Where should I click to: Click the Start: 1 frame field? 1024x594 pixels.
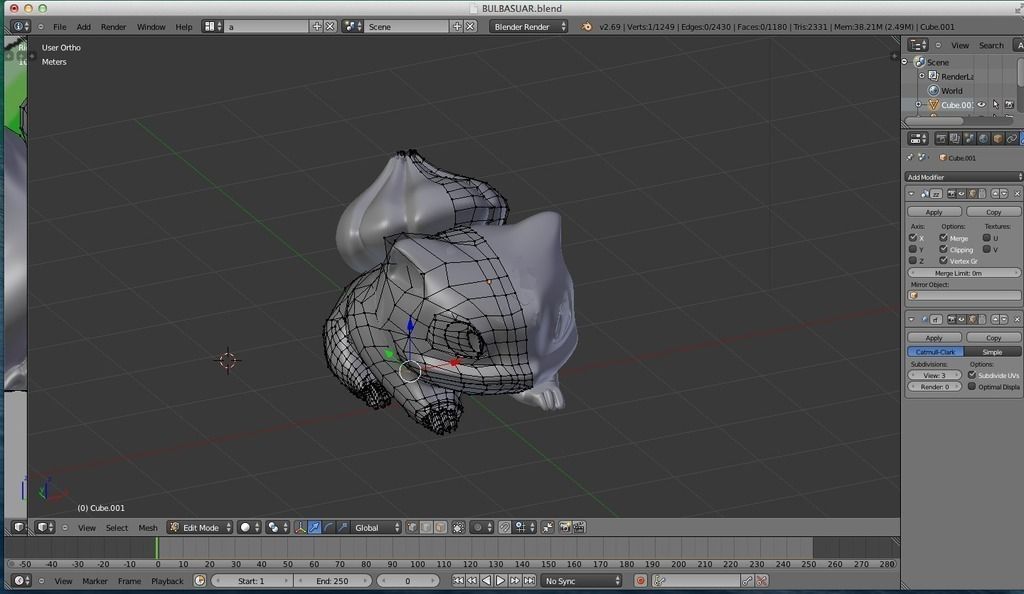[251, 581]
